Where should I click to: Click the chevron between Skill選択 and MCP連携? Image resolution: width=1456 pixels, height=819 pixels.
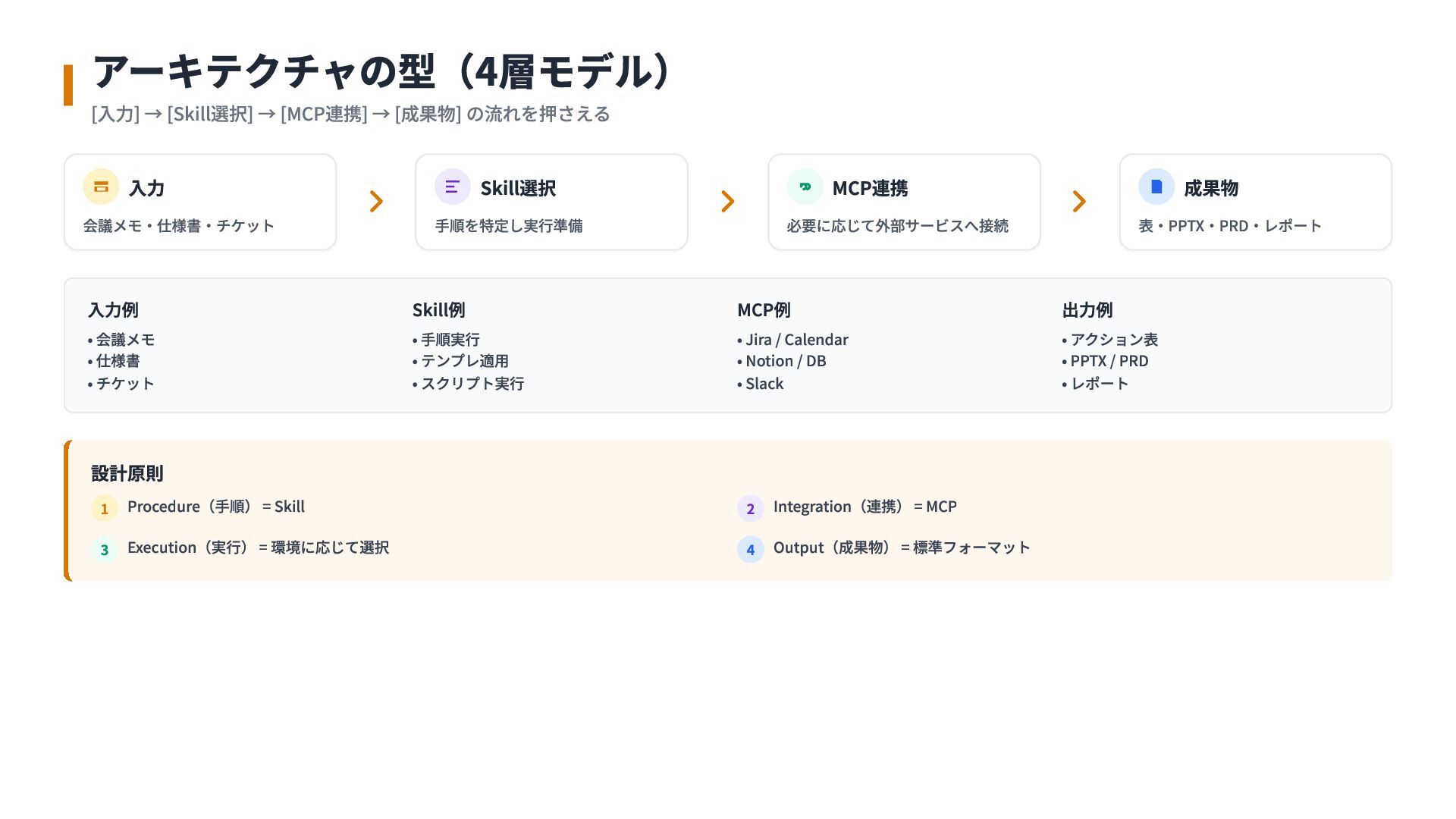click(728, 202)
